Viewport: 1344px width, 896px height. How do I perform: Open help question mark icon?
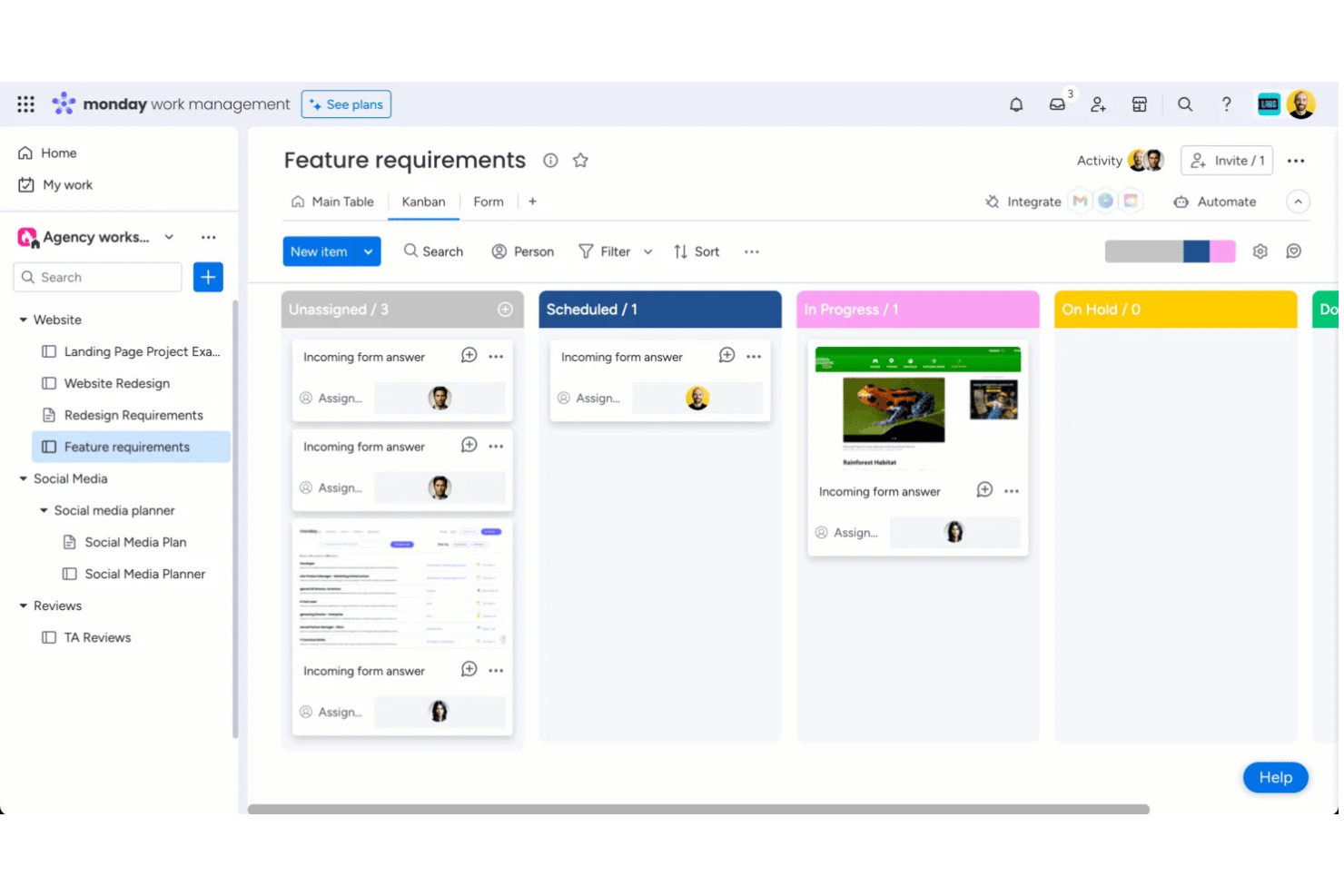click(x=1227, y=104)
